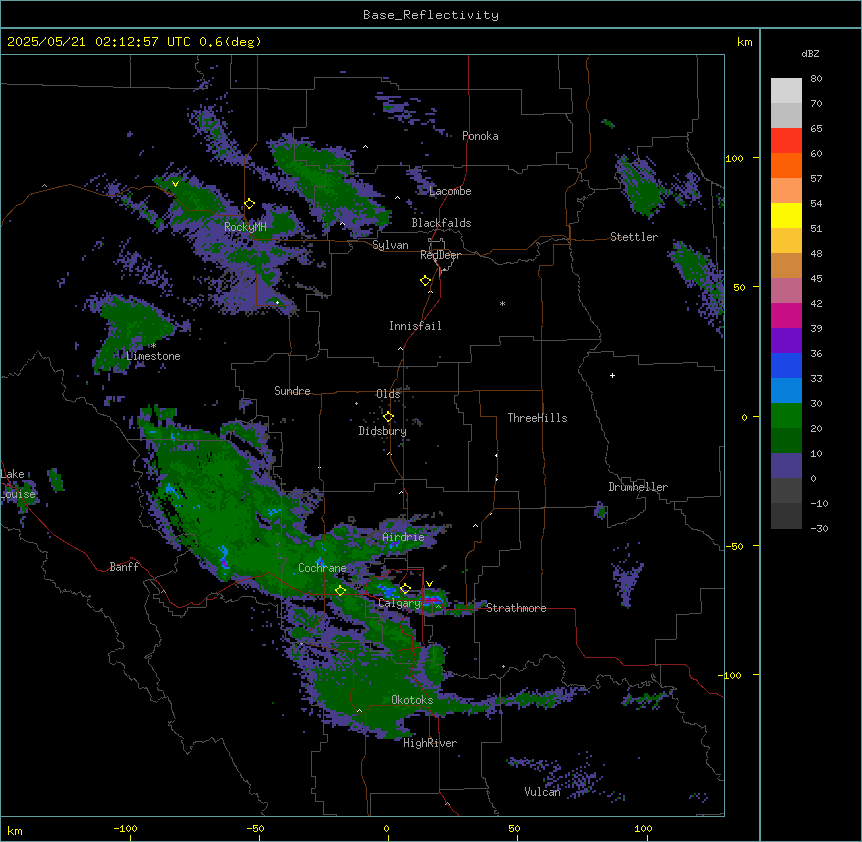Select the yellow diamond between Olds and Didsbury

(x=388, y=417)
